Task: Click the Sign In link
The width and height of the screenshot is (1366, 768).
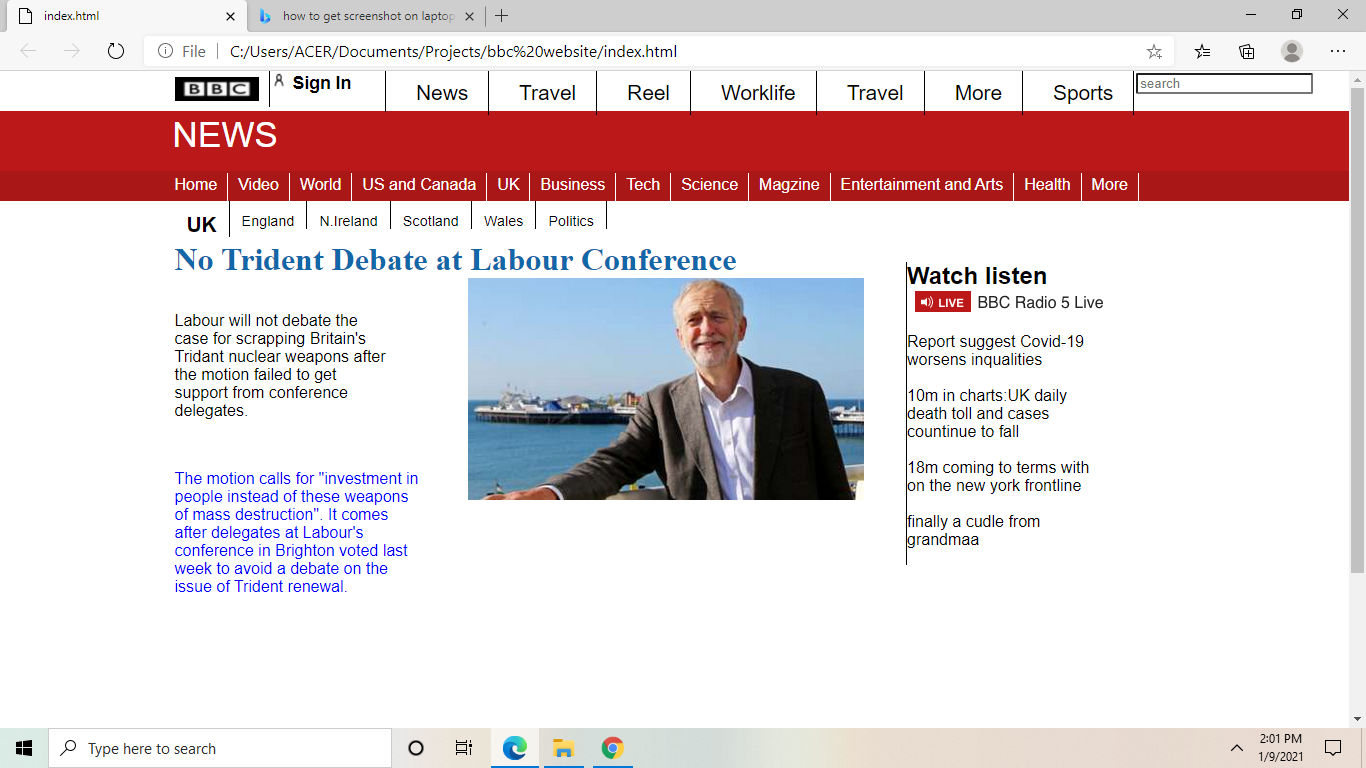Action: click(x=321, y=83)
